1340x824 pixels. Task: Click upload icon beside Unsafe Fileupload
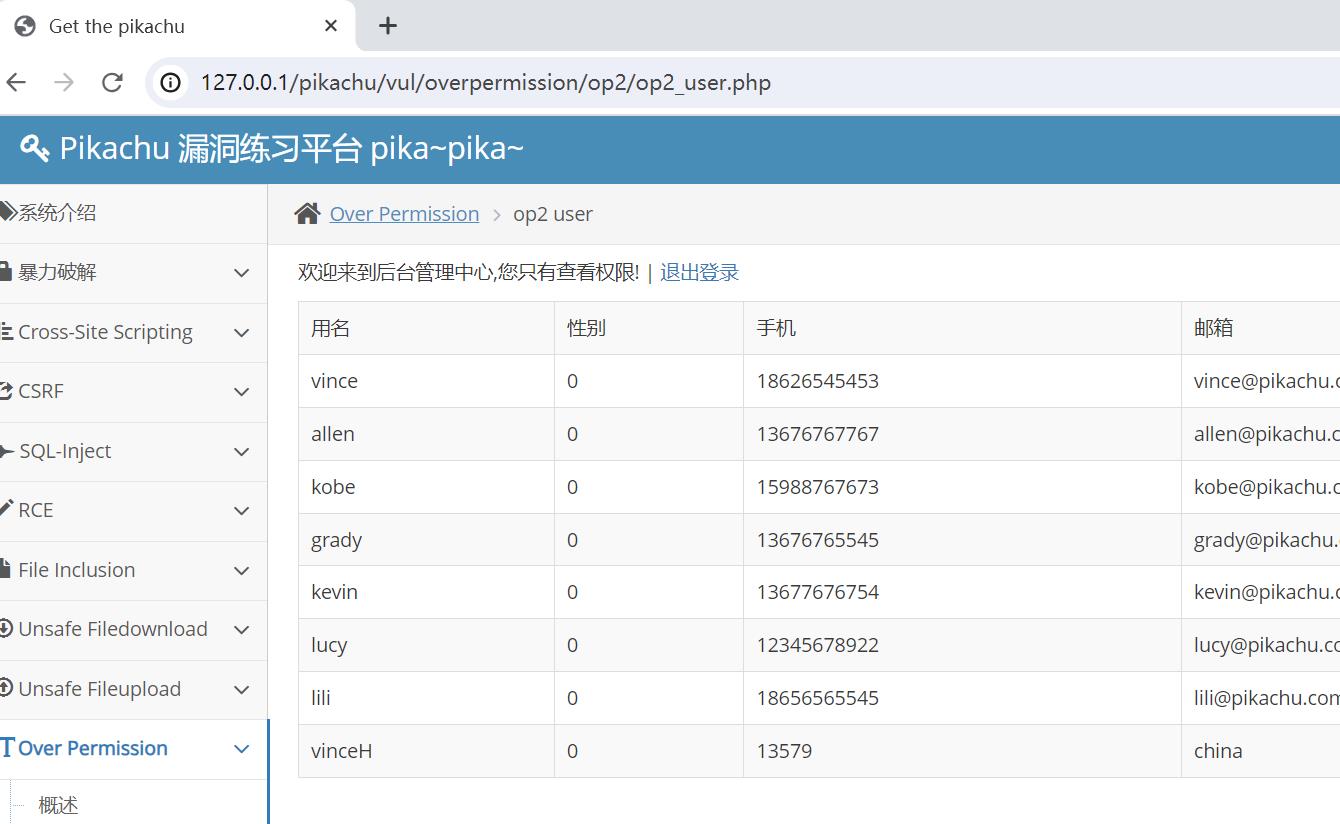(7, 688)
